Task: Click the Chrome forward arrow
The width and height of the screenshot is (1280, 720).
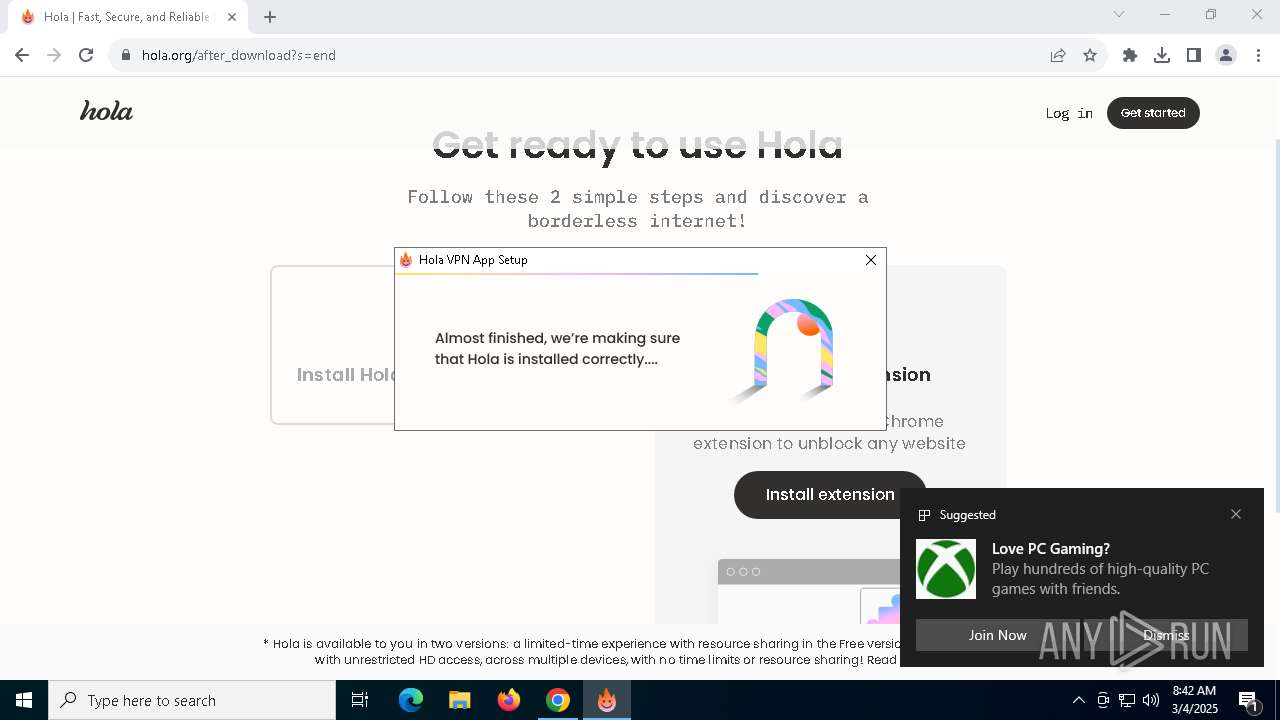Action: (x=54, y=55)
